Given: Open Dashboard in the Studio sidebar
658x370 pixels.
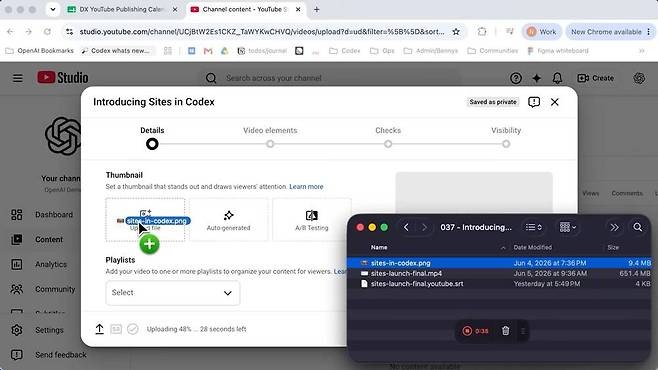Looking at the screenshot, I should click(x=42, y=215).
